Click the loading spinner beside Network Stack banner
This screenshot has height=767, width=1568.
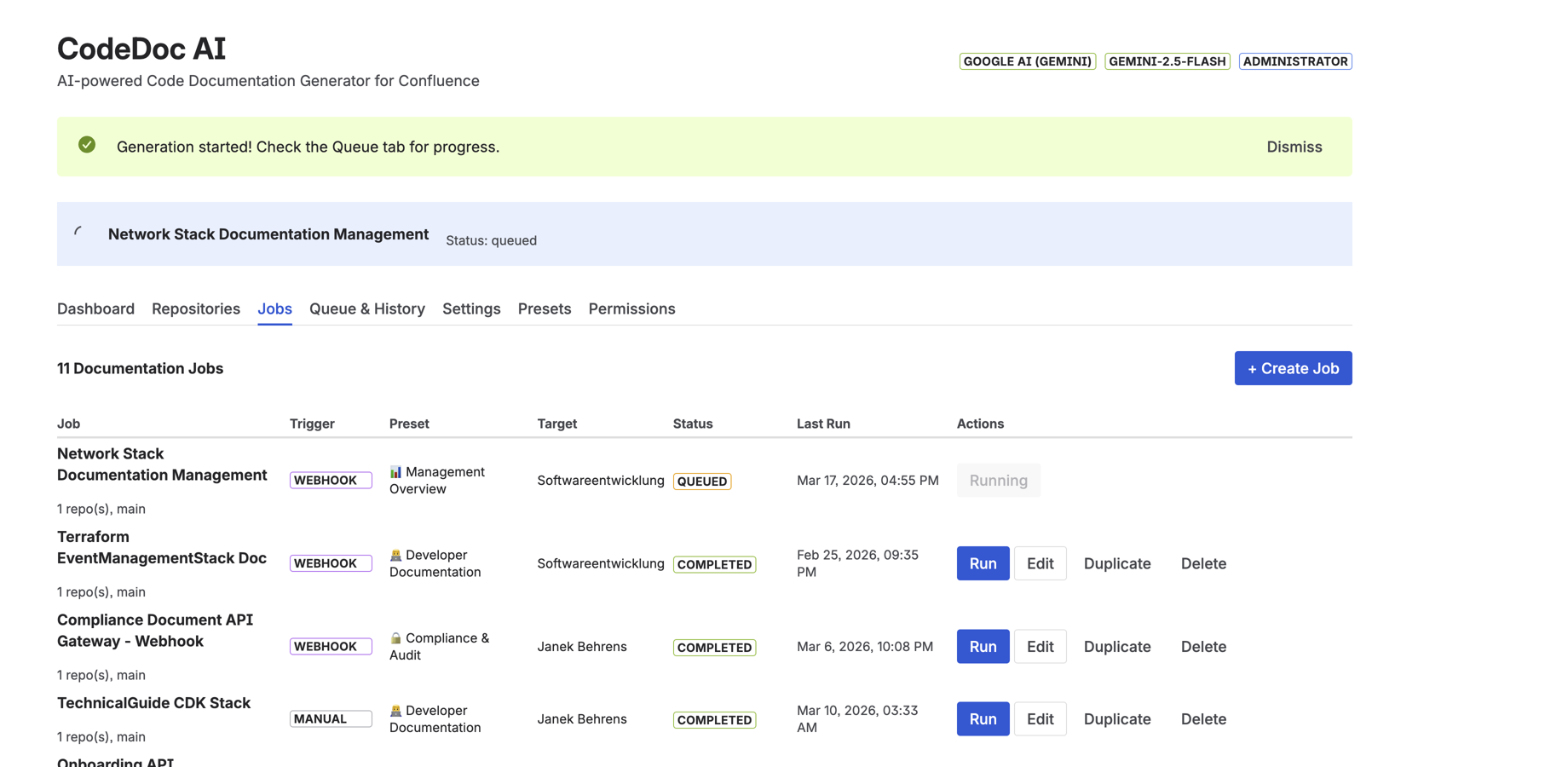79,233
